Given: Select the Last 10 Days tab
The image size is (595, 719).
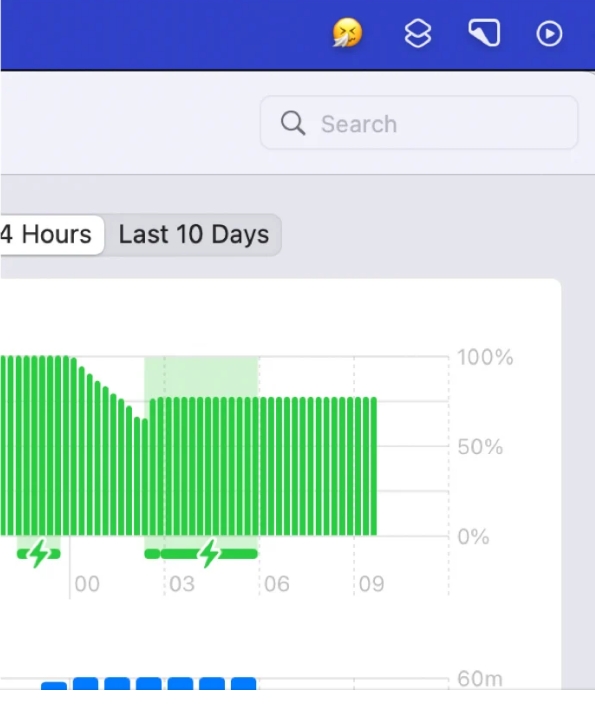Looking at the screenshot, I should [x=193, y=234].
